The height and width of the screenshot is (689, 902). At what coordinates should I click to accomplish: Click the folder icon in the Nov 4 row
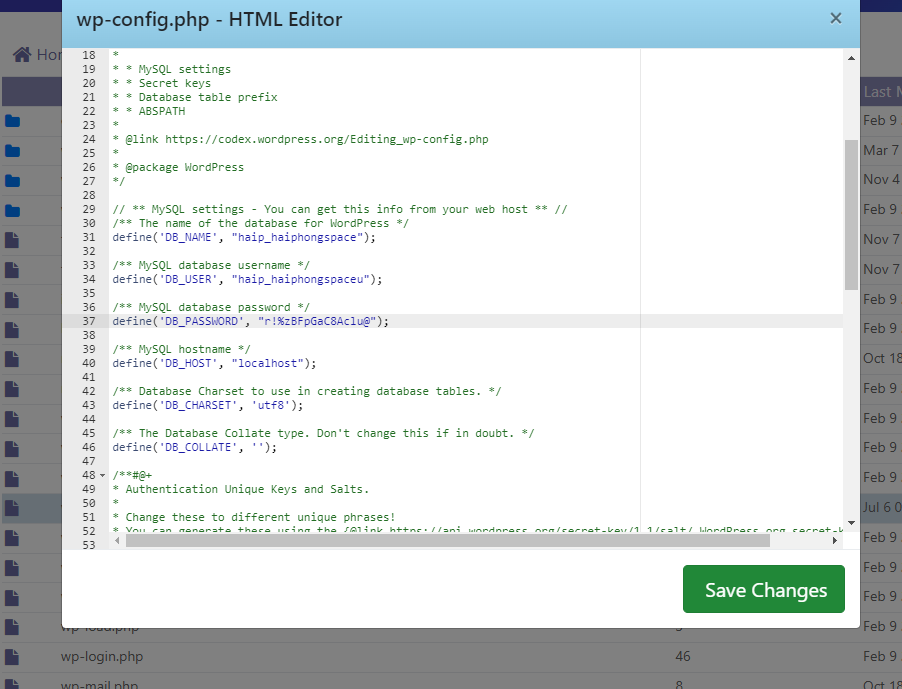coord(13,181)
